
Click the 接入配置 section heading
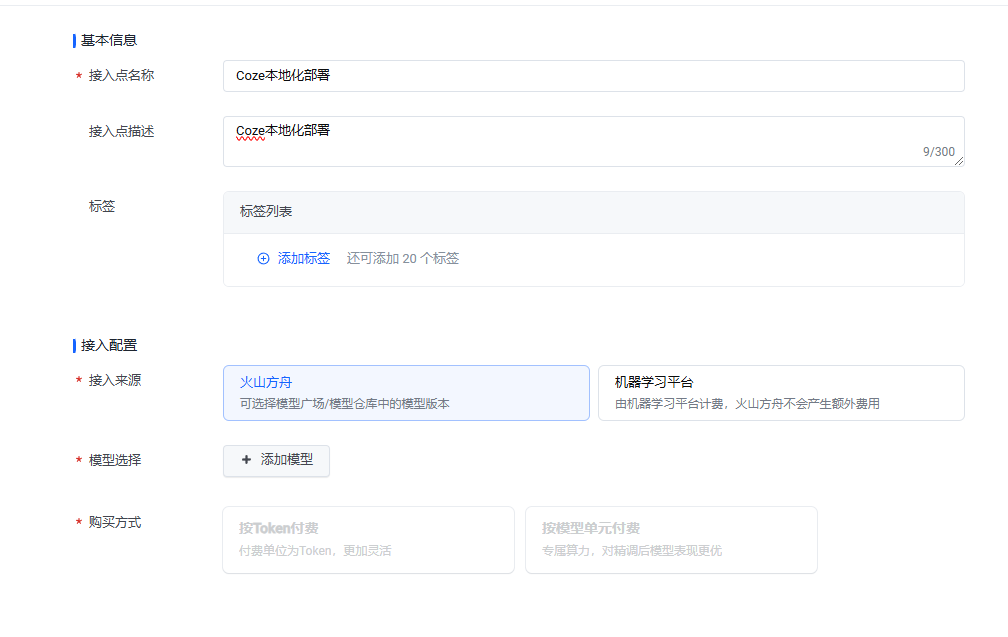[109, 346]
